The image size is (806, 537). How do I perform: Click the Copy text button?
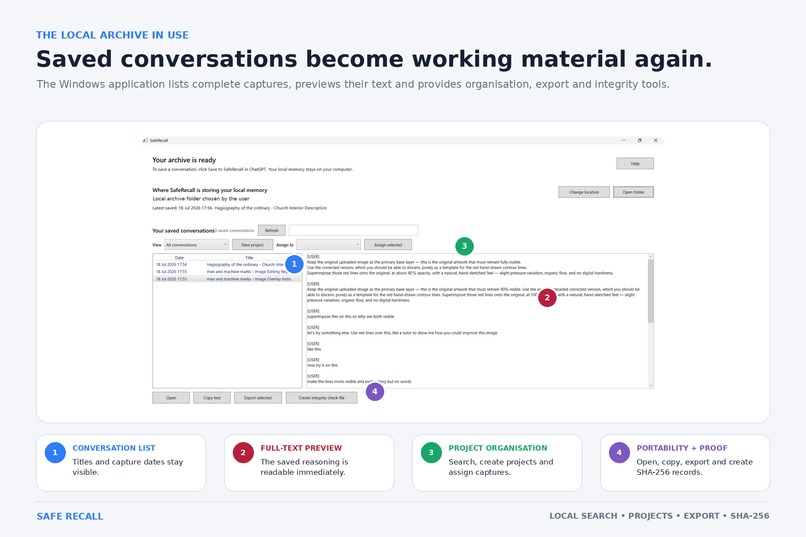pos(212,398)
